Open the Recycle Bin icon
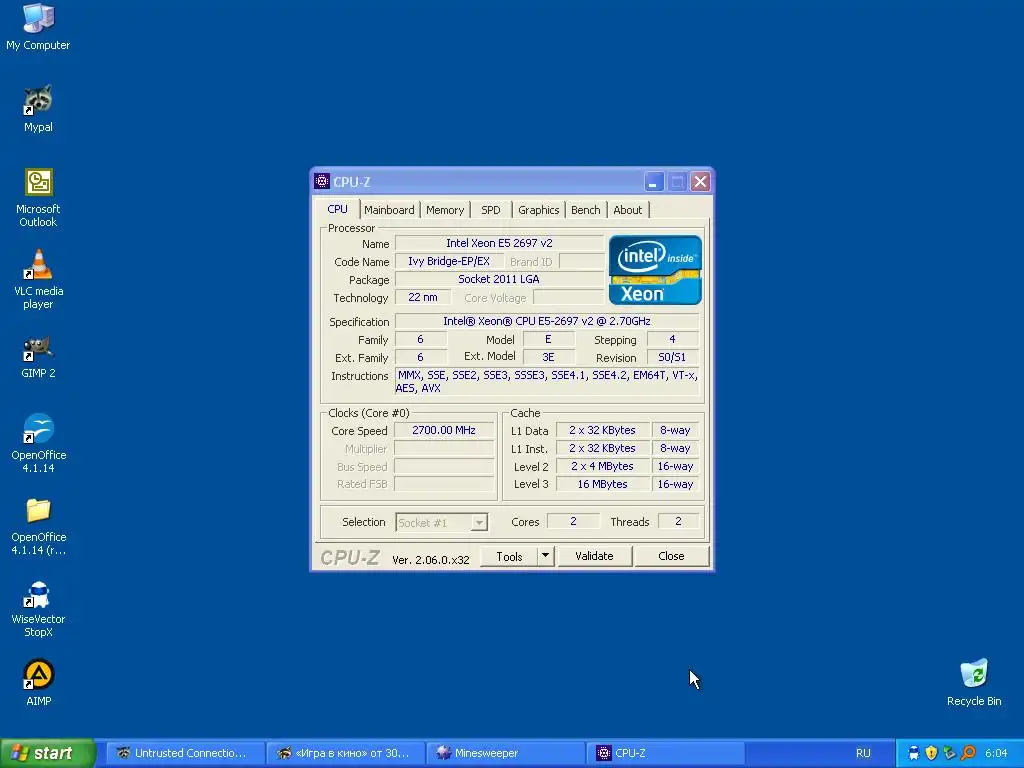This screenshot has width=1024, height=768. coord(974,682)
